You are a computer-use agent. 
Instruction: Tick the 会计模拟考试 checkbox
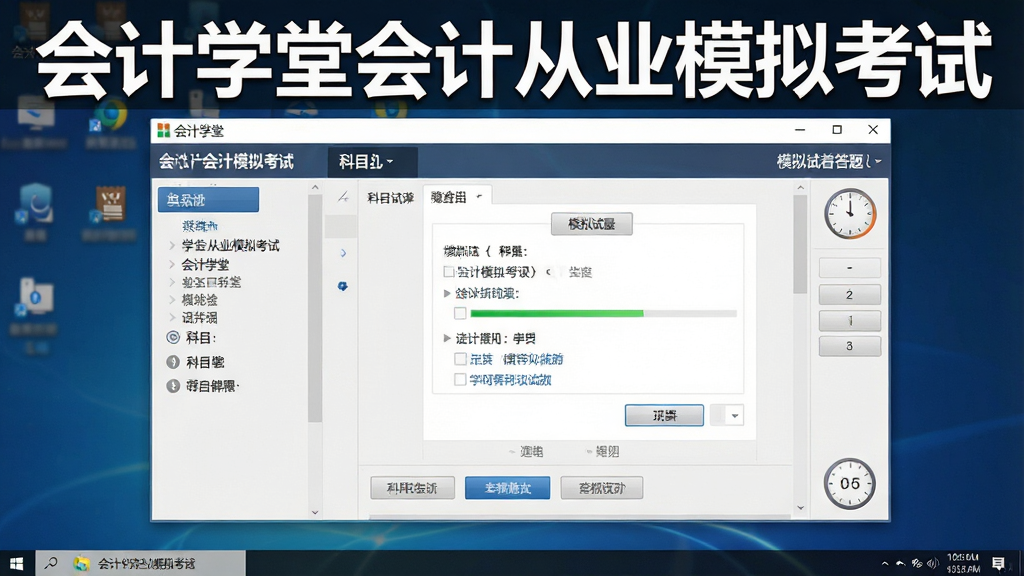tap(449, 272)
